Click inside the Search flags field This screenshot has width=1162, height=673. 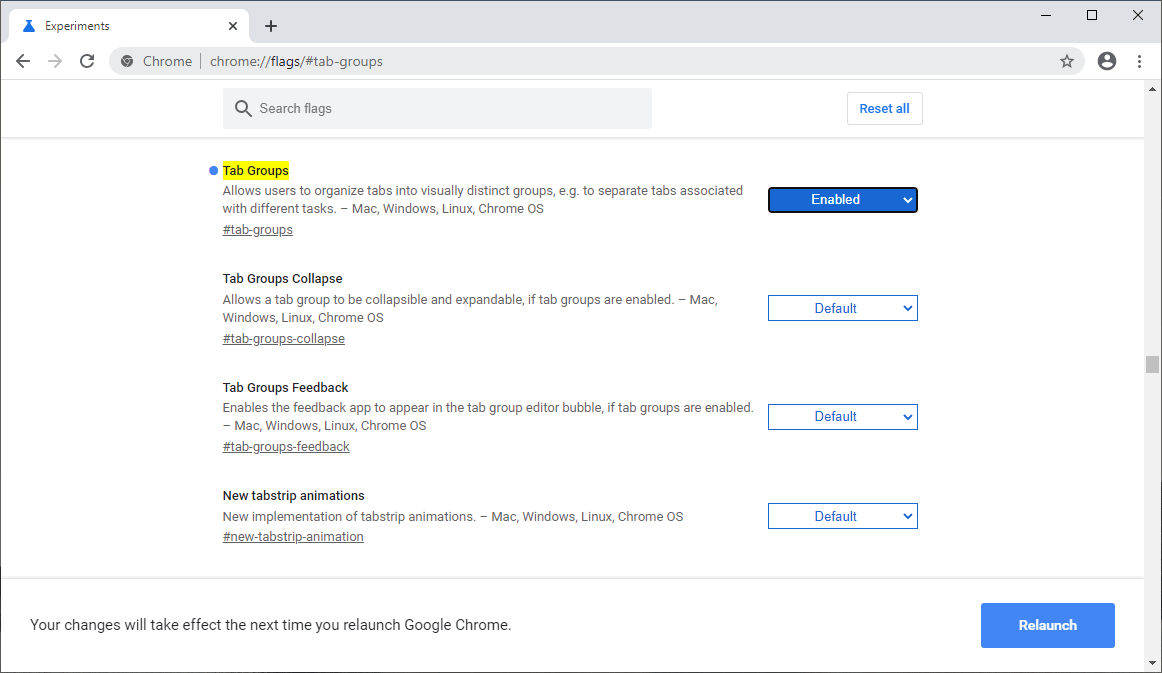click(x=437, y=108)
